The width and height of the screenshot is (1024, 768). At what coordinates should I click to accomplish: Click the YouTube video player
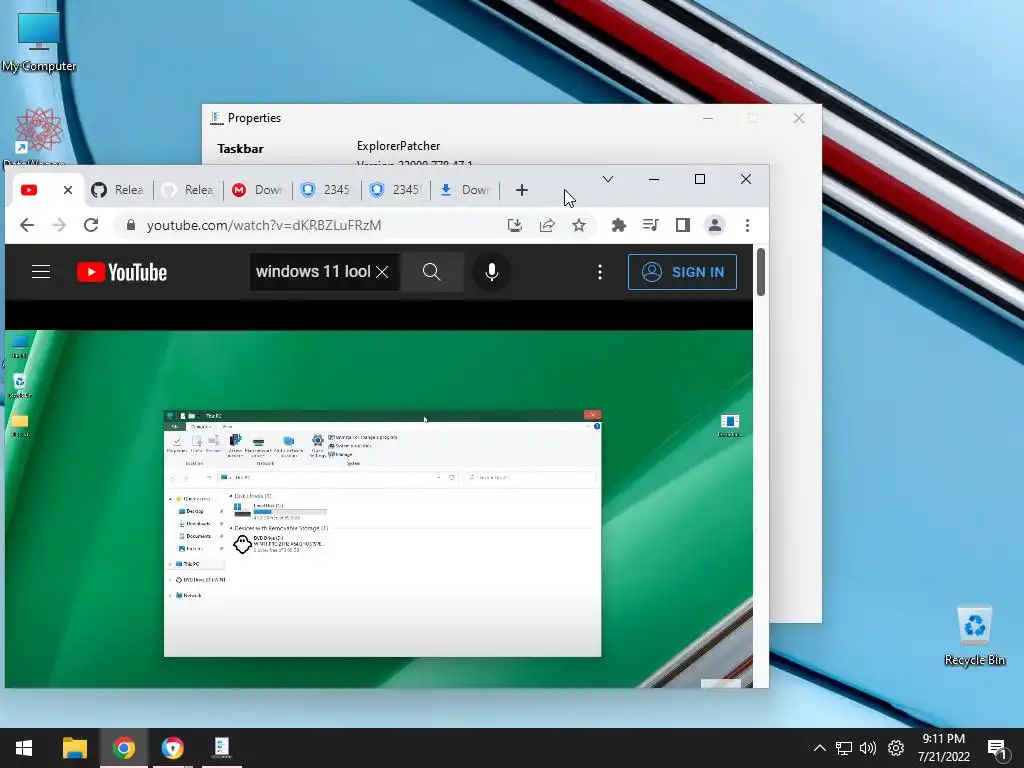[379, 508]
